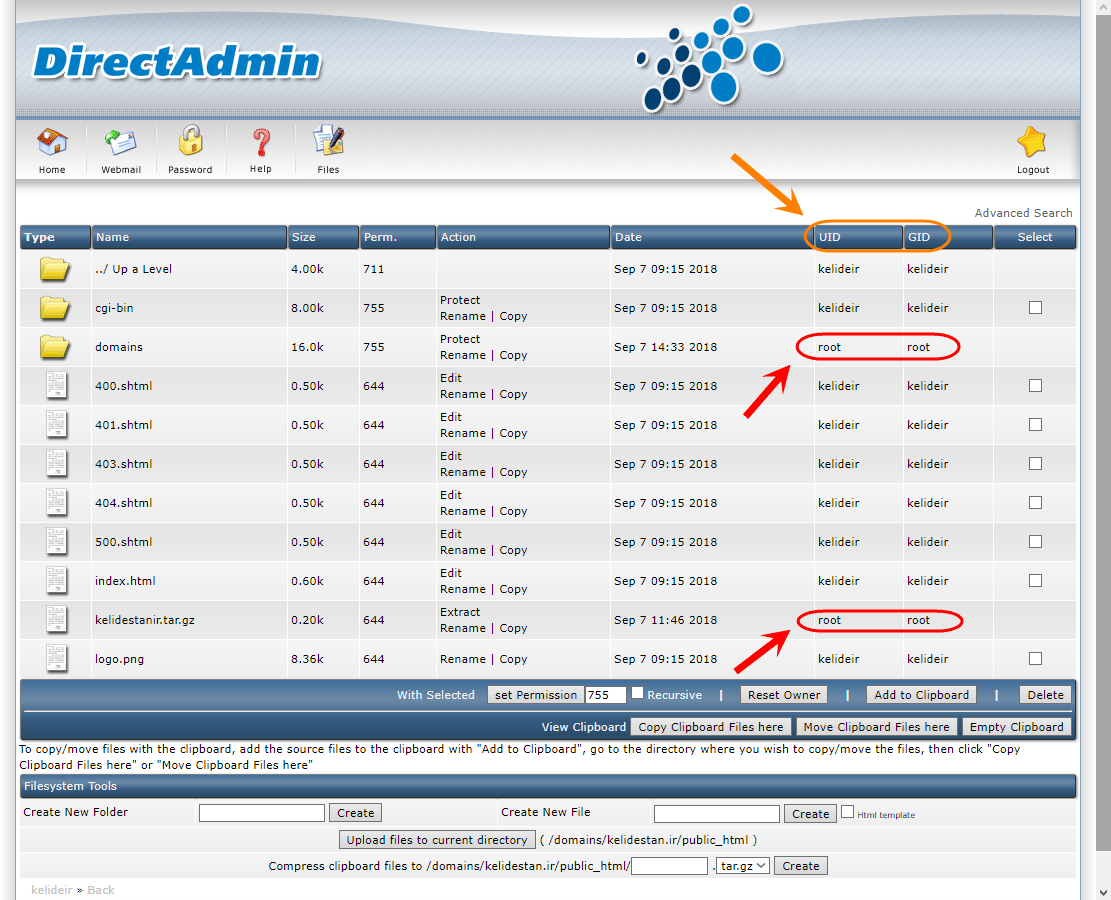
Task: Click the 400.shtml file icon
Action: click(x=56, y=386)
